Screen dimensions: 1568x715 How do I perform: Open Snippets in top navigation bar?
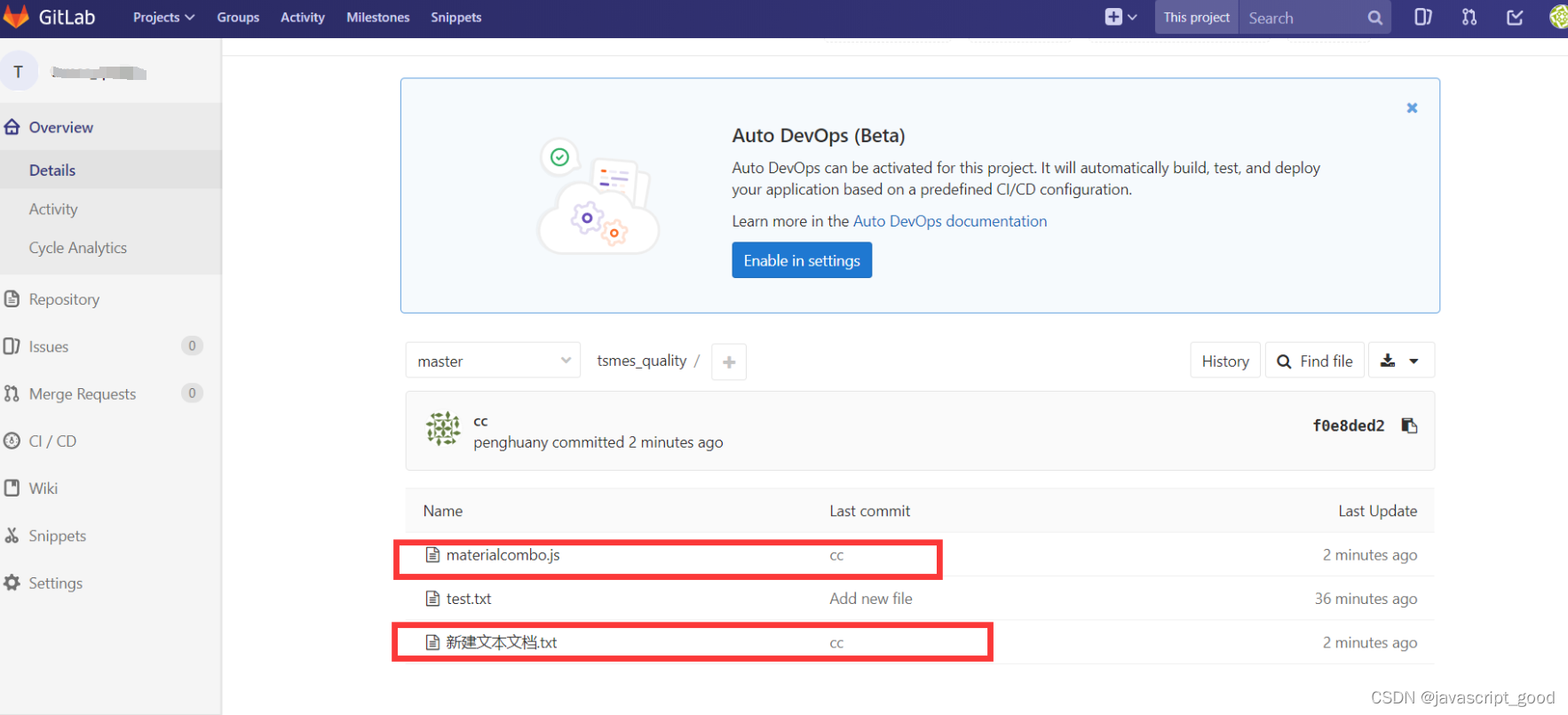pyautogui.click(x=456, y=17)
